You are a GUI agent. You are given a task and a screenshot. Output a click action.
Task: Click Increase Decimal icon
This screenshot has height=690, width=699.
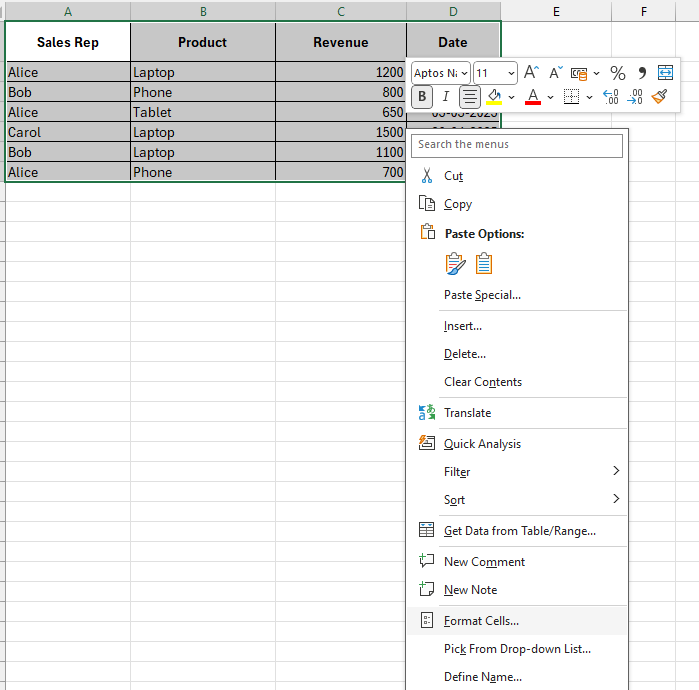[610, 97]
